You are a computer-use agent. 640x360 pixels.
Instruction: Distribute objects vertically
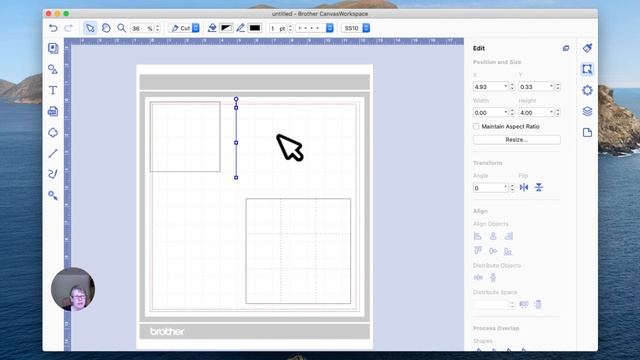(x=493, y=278)
